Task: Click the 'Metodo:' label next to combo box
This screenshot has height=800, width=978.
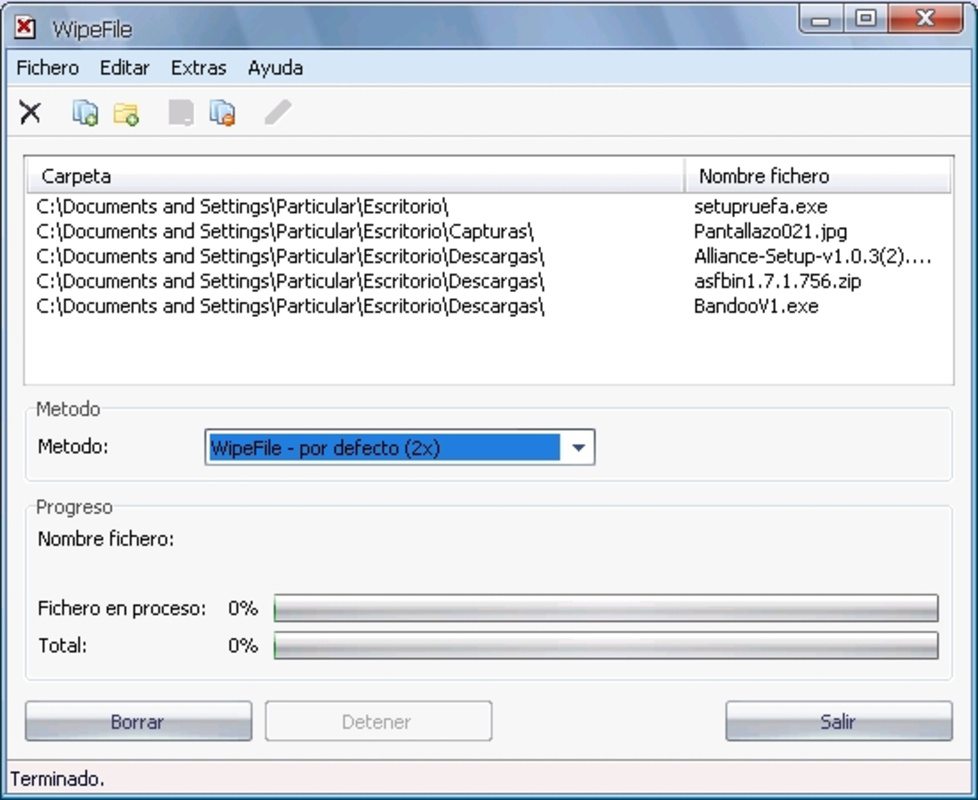Action: (73, 446)
